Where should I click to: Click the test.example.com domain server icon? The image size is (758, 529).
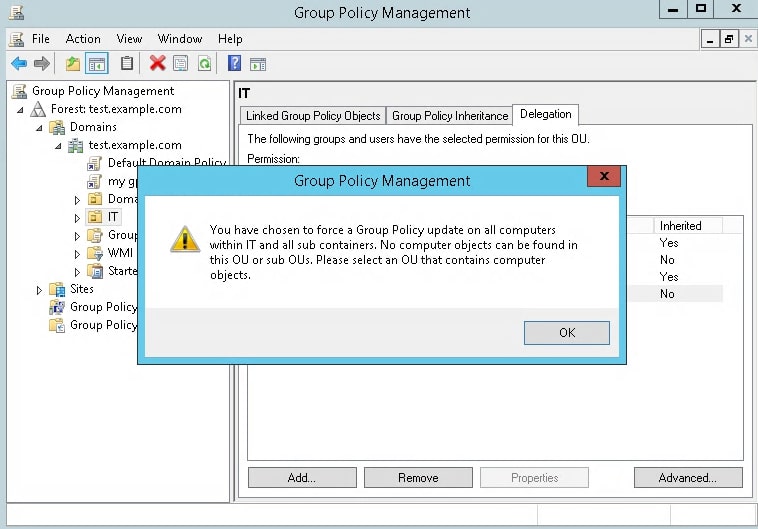(x=75, y=145)
